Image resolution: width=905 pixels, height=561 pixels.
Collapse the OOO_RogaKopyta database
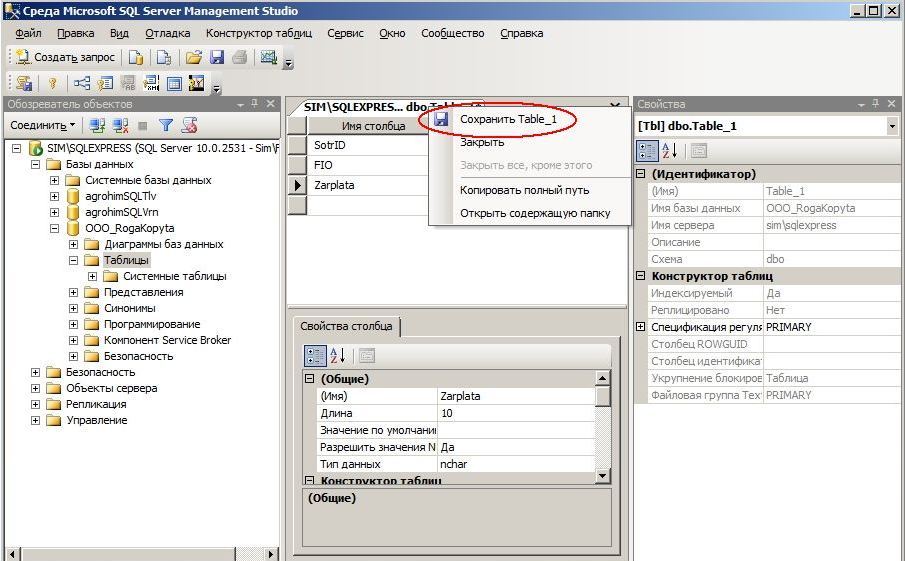[54, 229]
